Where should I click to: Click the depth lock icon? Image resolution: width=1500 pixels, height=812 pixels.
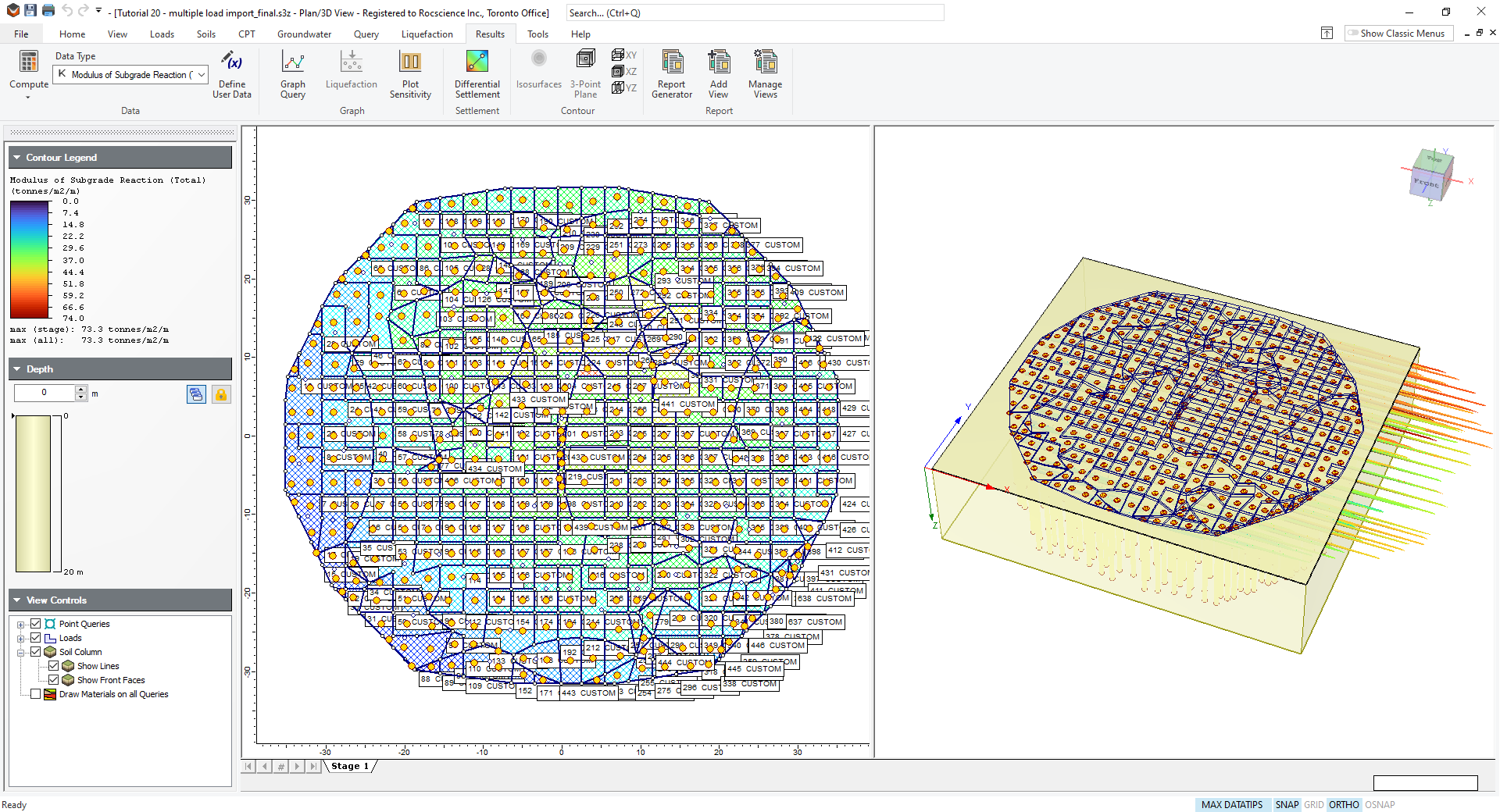click(221, 394)
